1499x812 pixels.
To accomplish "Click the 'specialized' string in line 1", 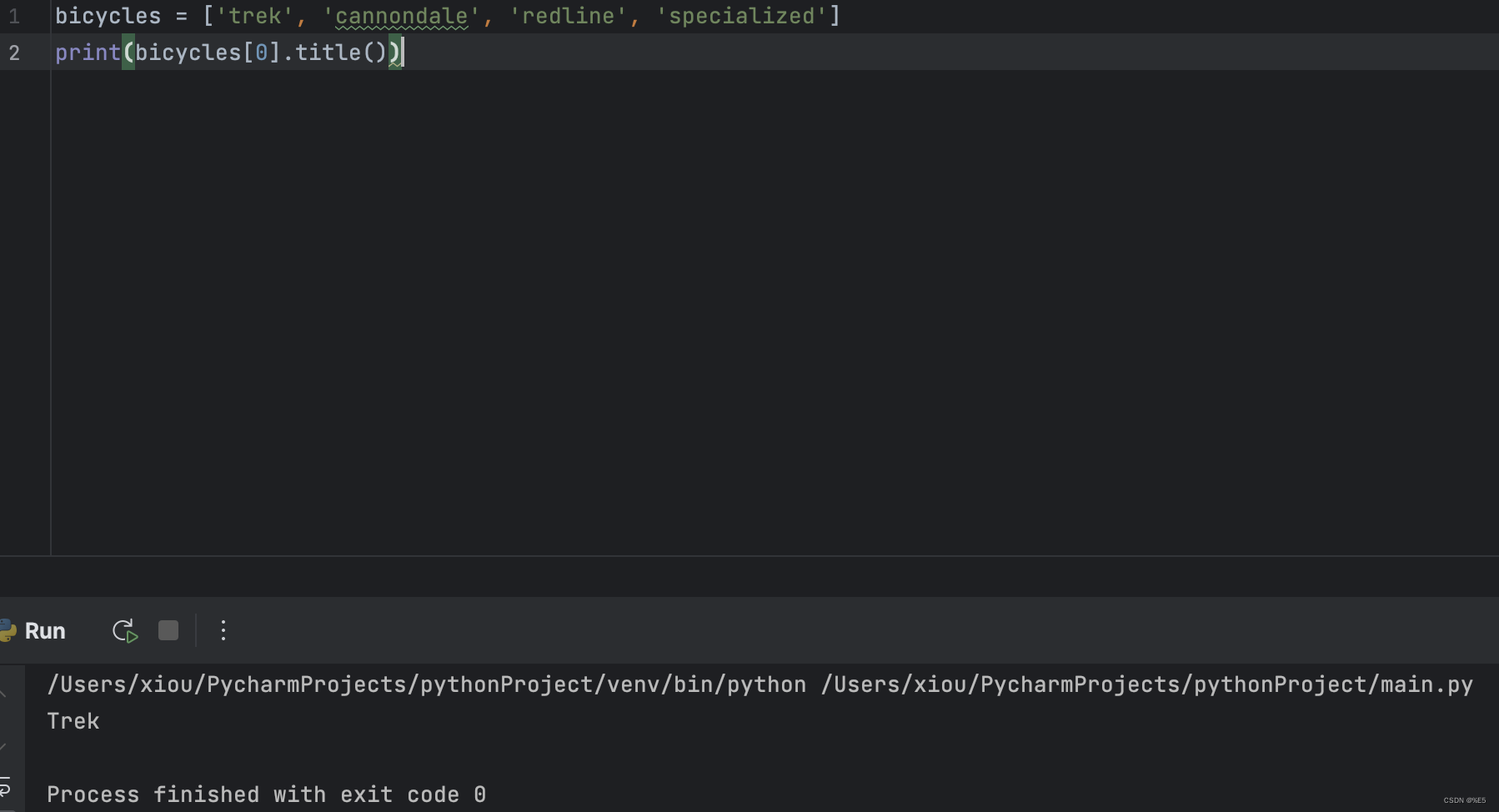I will coord(741,17).
